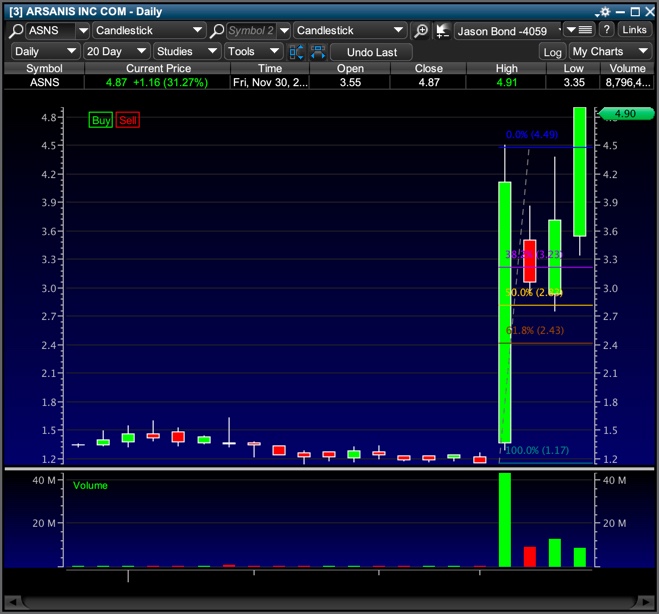
Task: Click the horizontal scrollbar right arrow
Action: [x=646, y=602]
